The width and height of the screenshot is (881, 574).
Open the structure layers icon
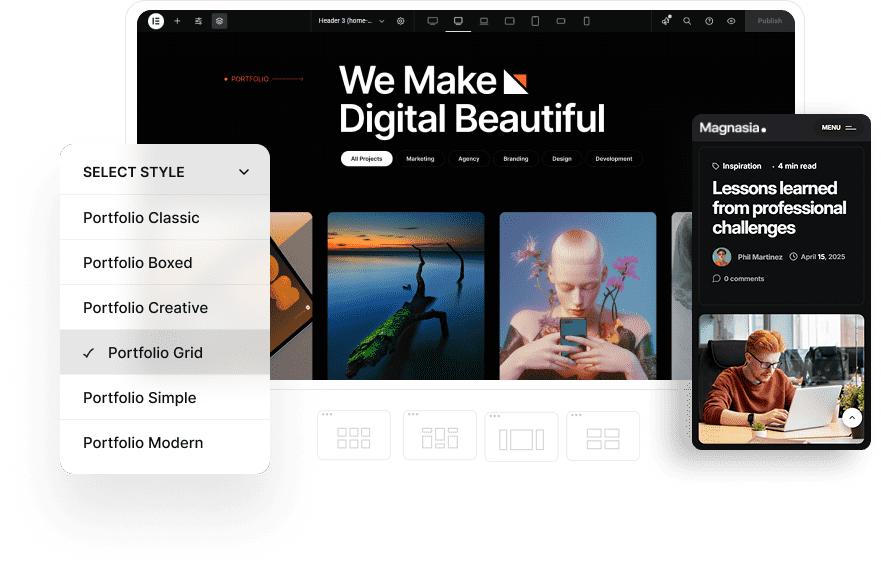click(x=219, y=21)
